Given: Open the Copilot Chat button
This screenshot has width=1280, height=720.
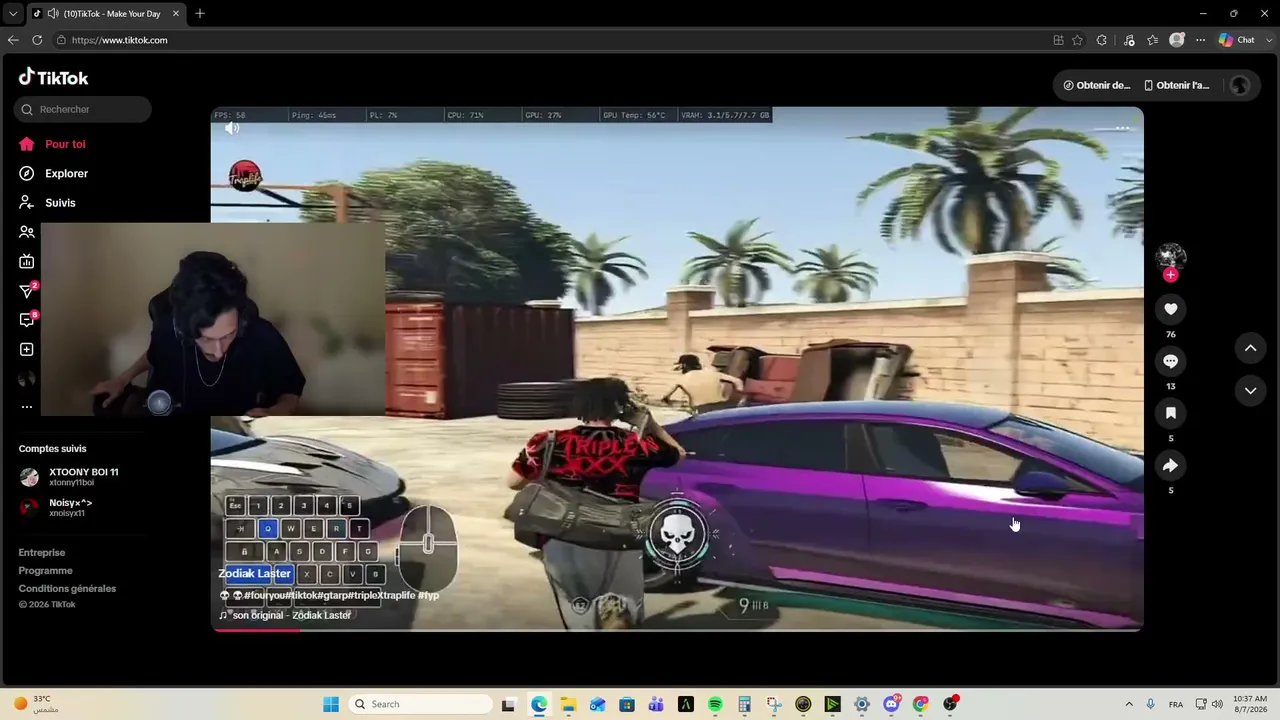Looking at the screenshot, I should click(1236, 40).
